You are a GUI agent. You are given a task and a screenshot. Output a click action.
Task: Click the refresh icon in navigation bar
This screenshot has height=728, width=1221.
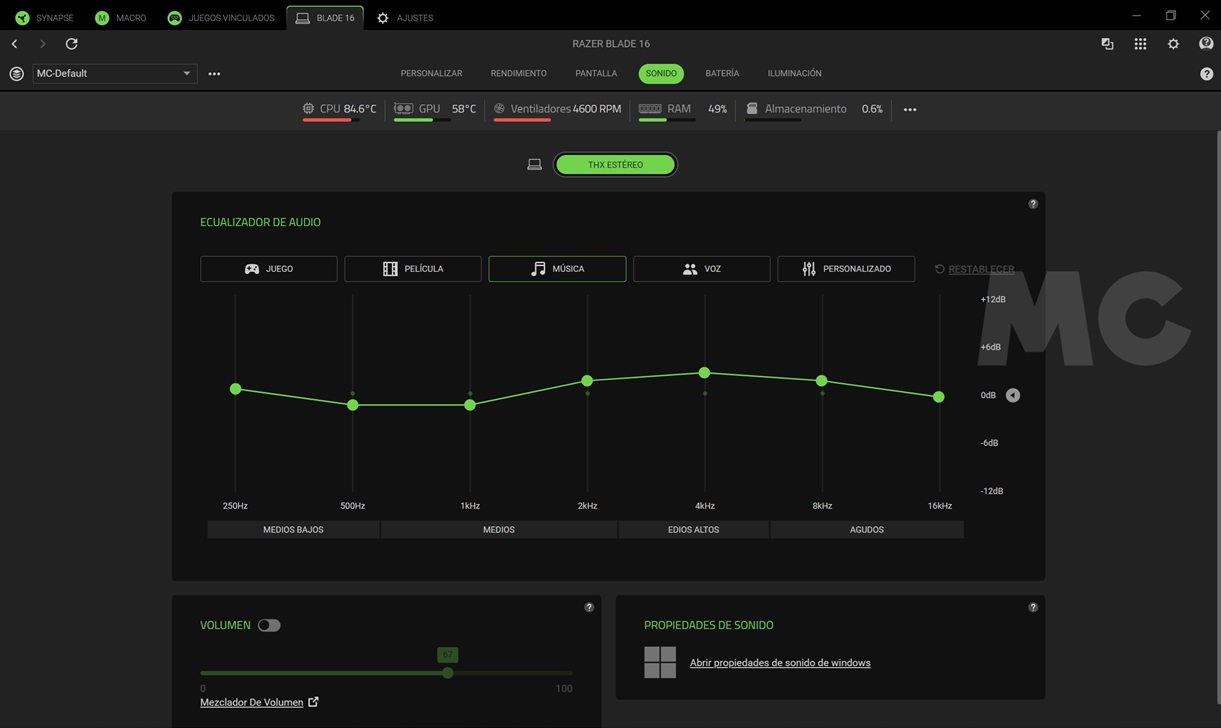point(71,44)
